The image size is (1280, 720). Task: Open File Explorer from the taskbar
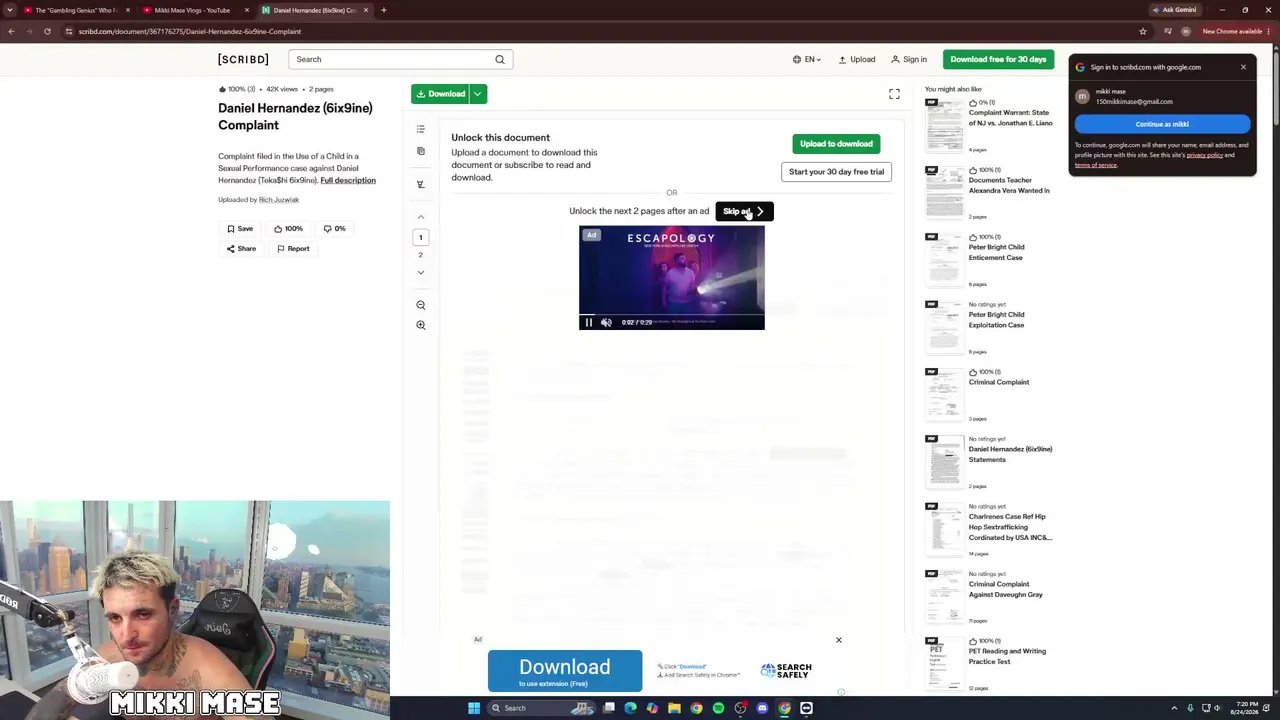point(674,708)
